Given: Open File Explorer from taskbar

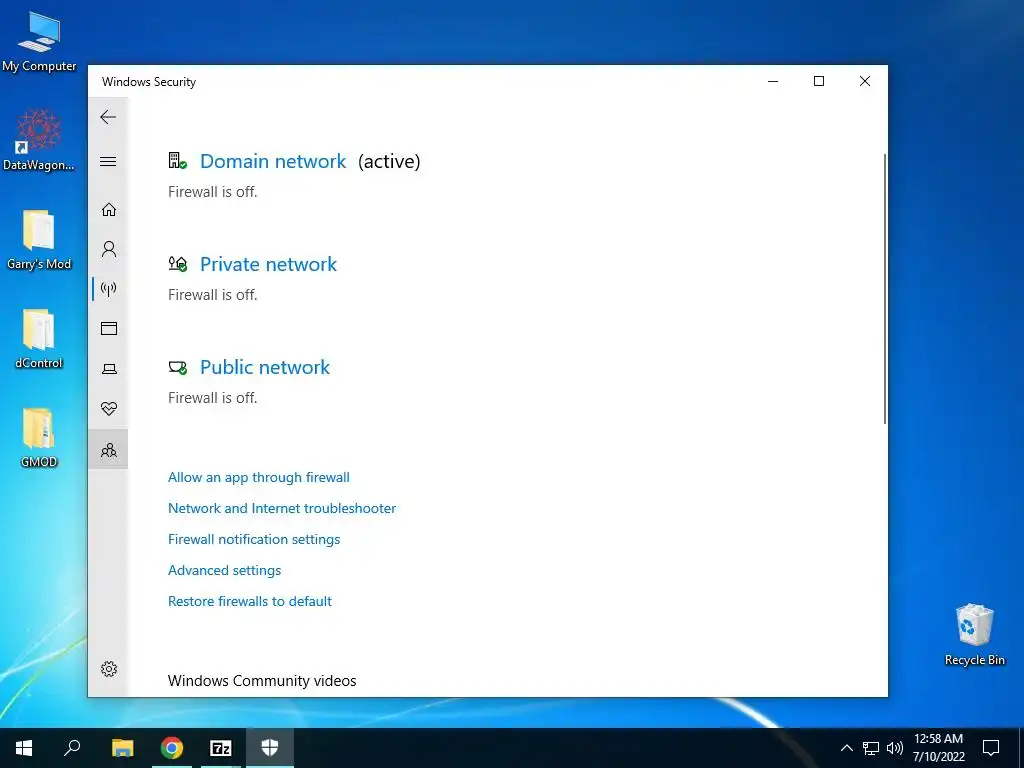Looking at the screenshot, I should [x=122, y=748].
